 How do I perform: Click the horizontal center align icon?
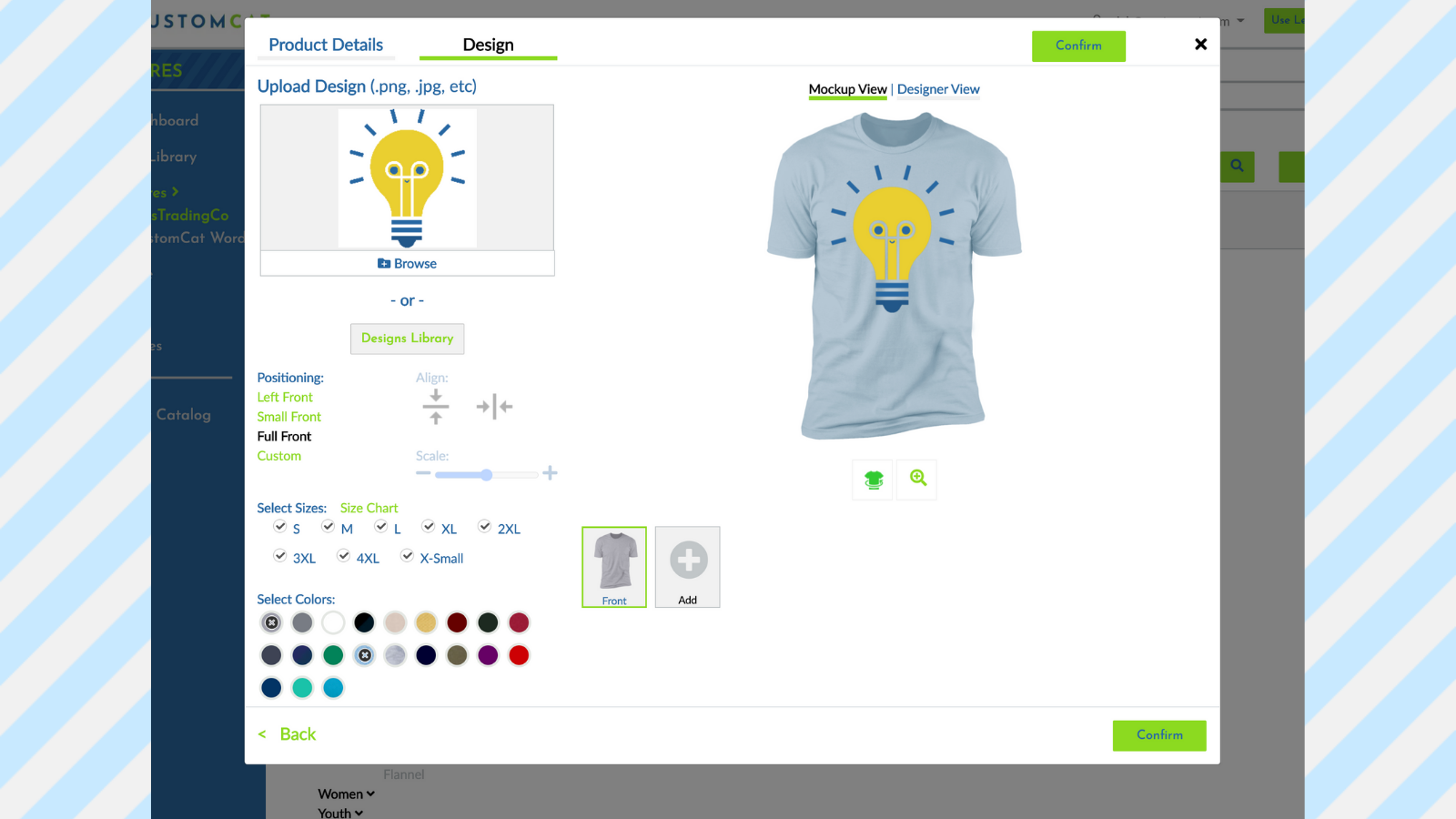coord(494,407)
